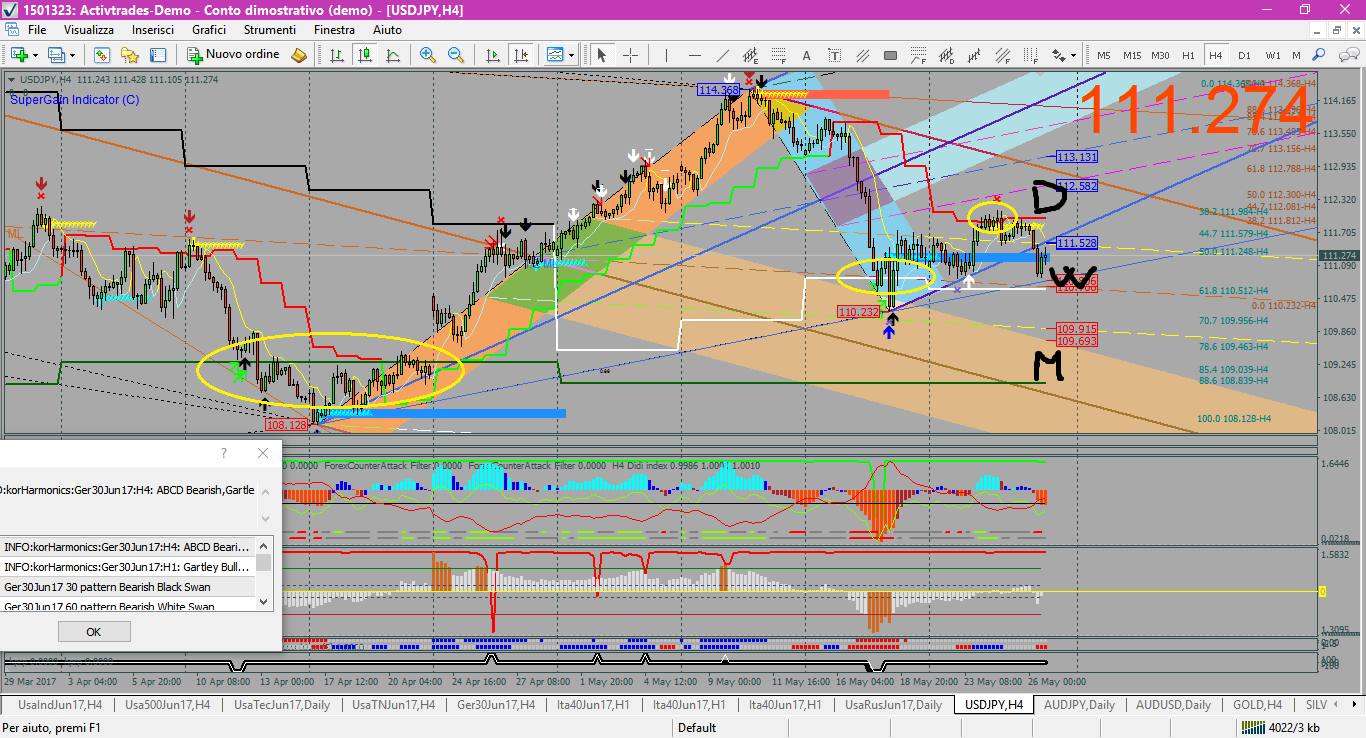Screen dimensions: 1366x738
Task: Open the Strumenti menu
Action: 270,30
